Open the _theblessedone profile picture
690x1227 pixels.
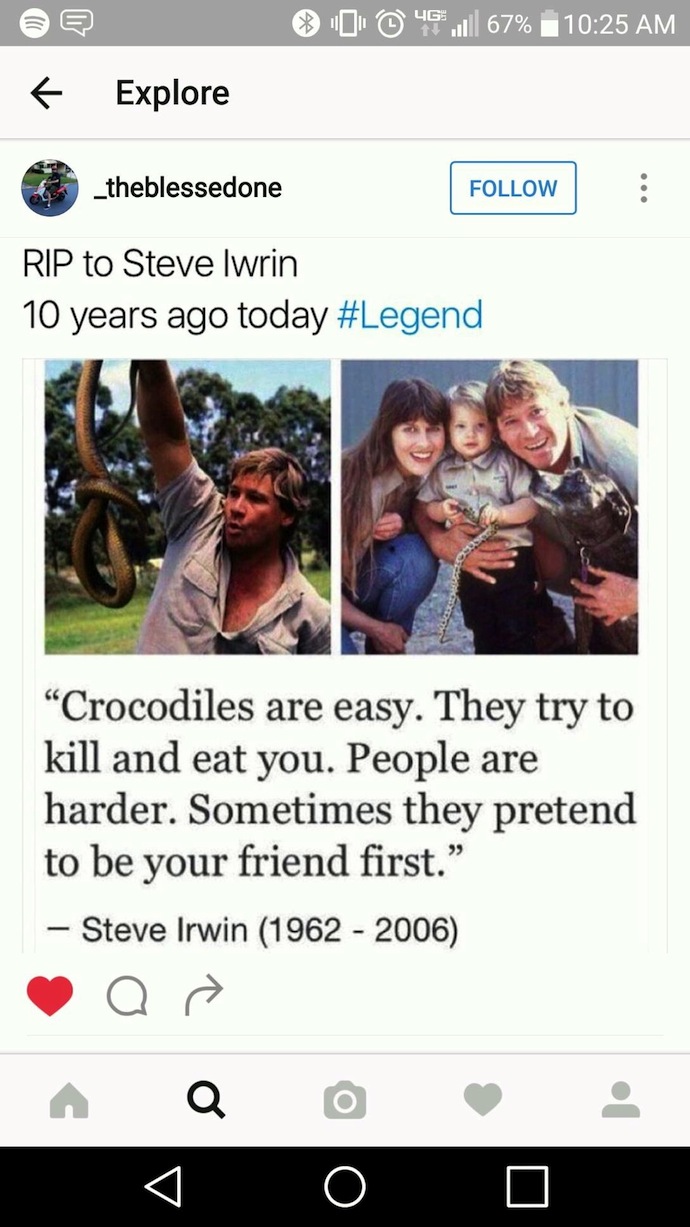point(50,188)
